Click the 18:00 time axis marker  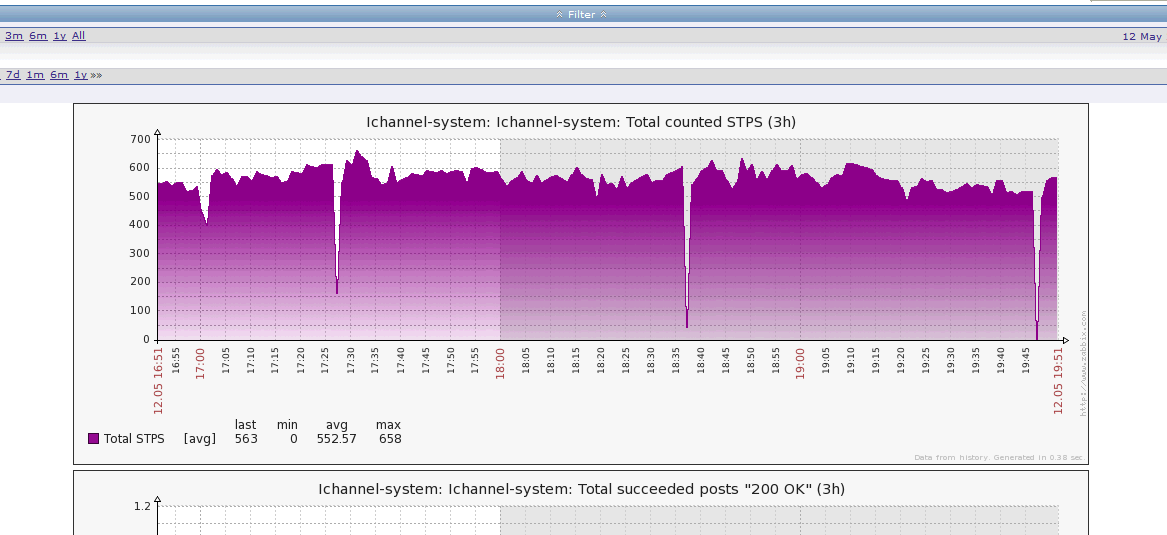coord(500,360)
